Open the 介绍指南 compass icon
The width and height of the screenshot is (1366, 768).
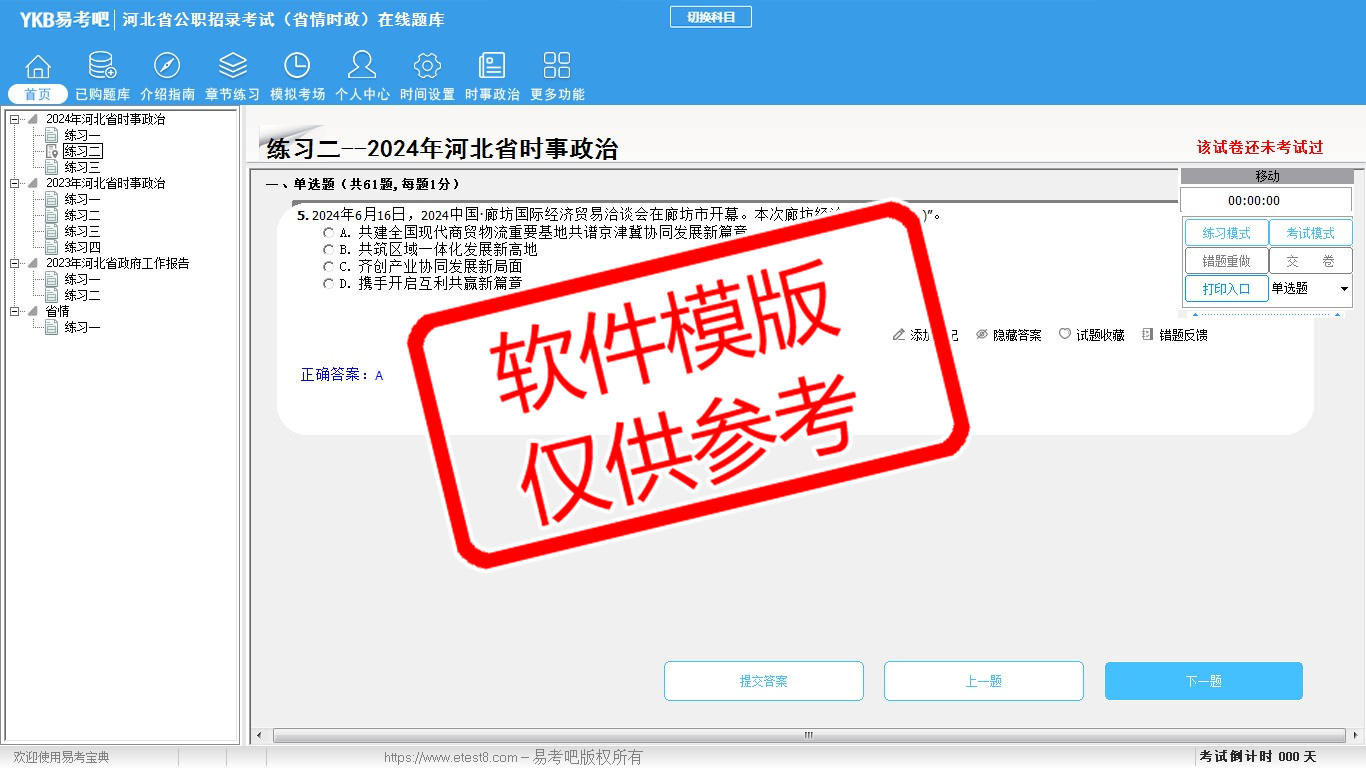(x=167, y=66)
